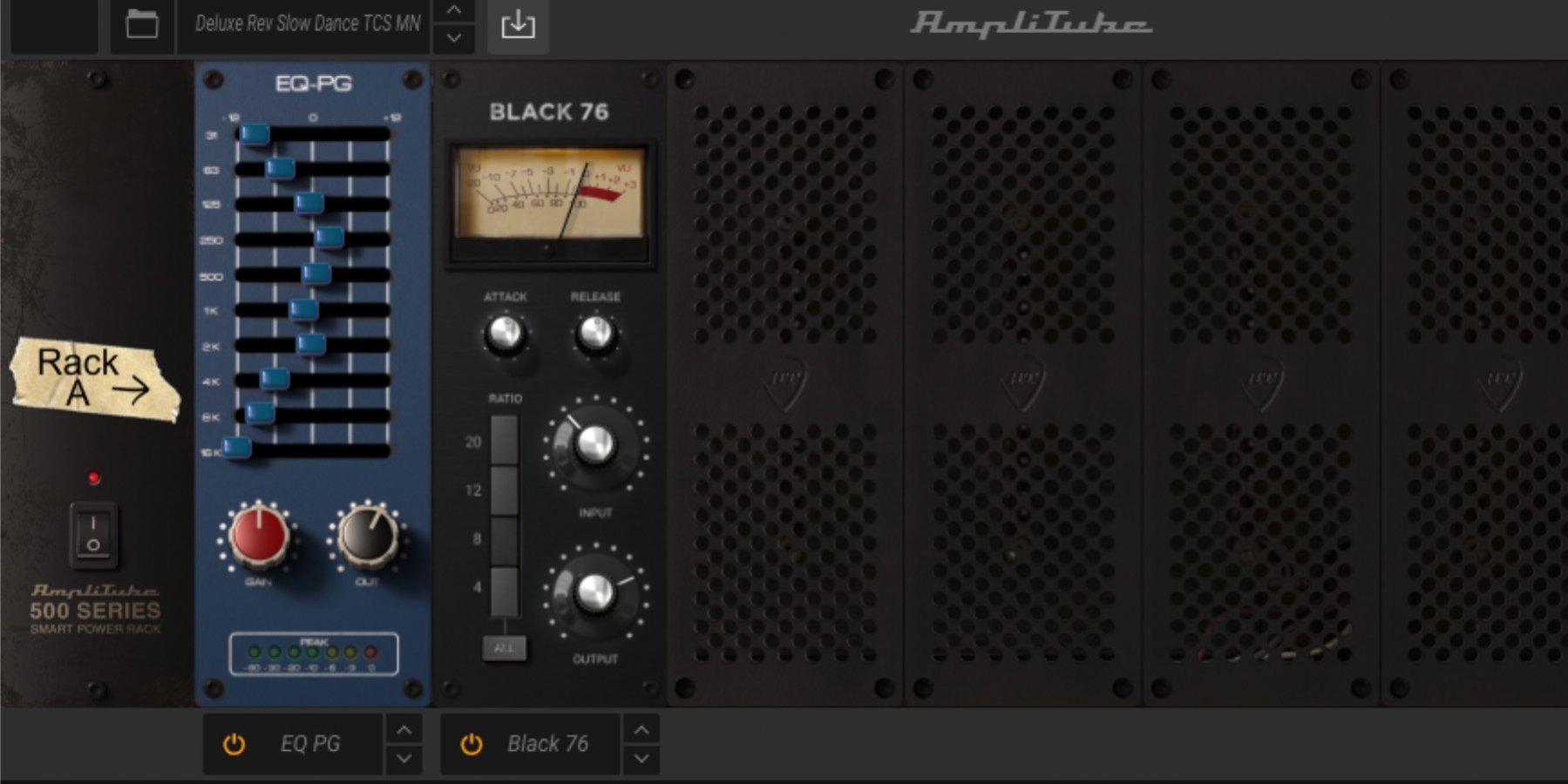Flip the 500 Series rack power switch

(93, 534)
